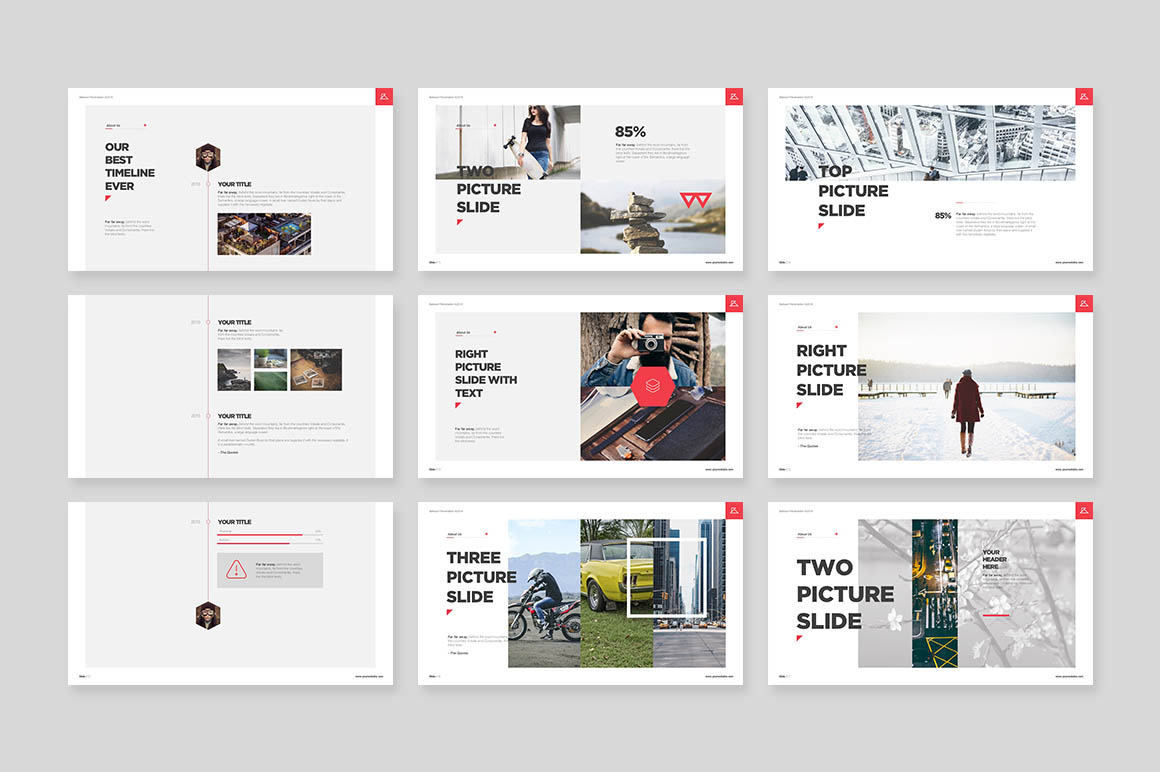The width and height of the screenshot is (1160, 772).
Task: Click the red logo badge on Three Picture Slide
Action: (x=734, y=511)
